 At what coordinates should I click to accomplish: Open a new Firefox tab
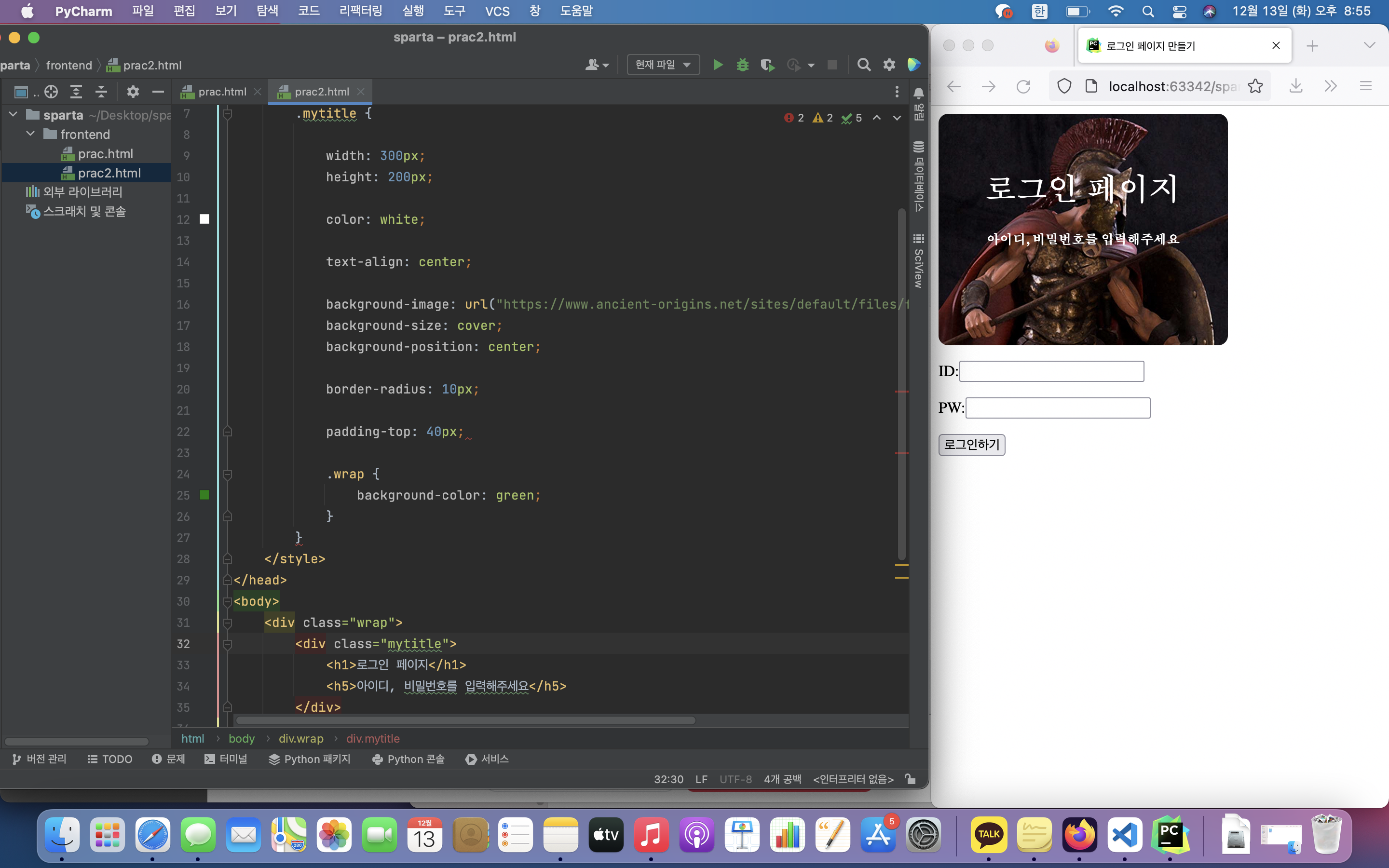[1312, 46]
